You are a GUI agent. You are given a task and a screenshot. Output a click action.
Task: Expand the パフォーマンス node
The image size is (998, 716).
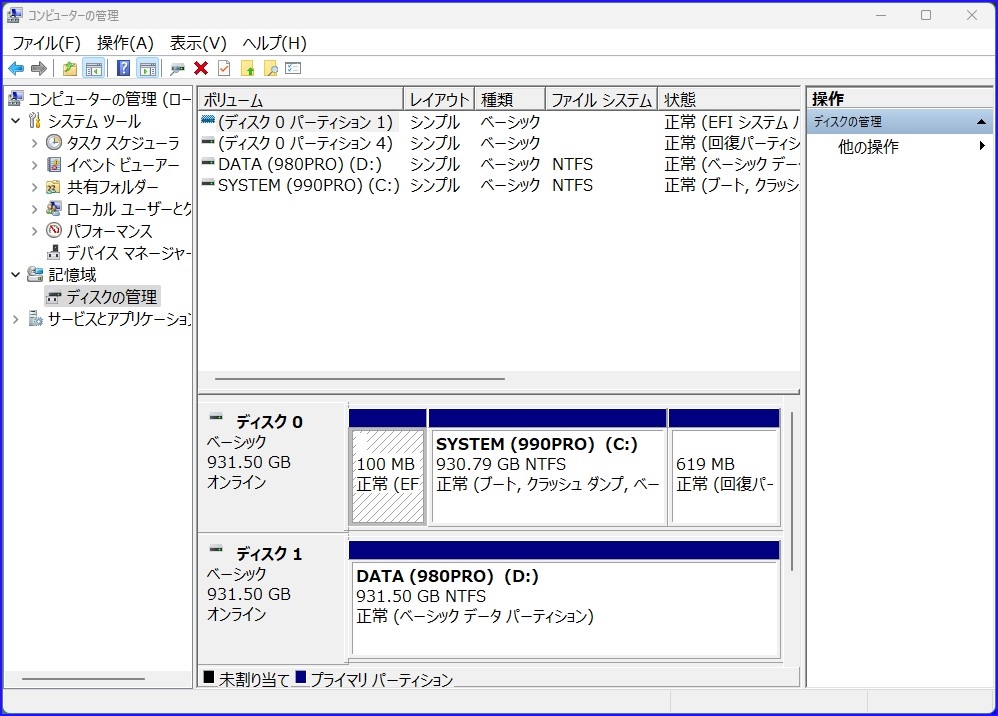tap(34, 231)
